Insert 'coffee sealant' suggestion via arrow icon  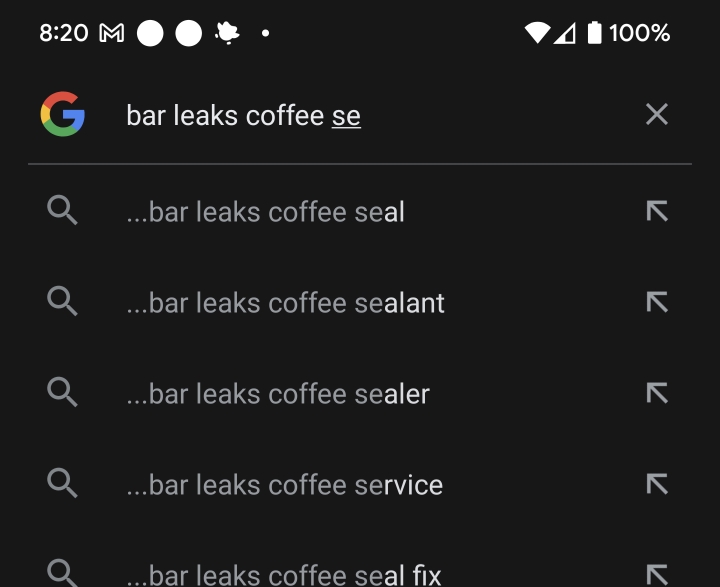pyautogui.click(x=657, y=302)
